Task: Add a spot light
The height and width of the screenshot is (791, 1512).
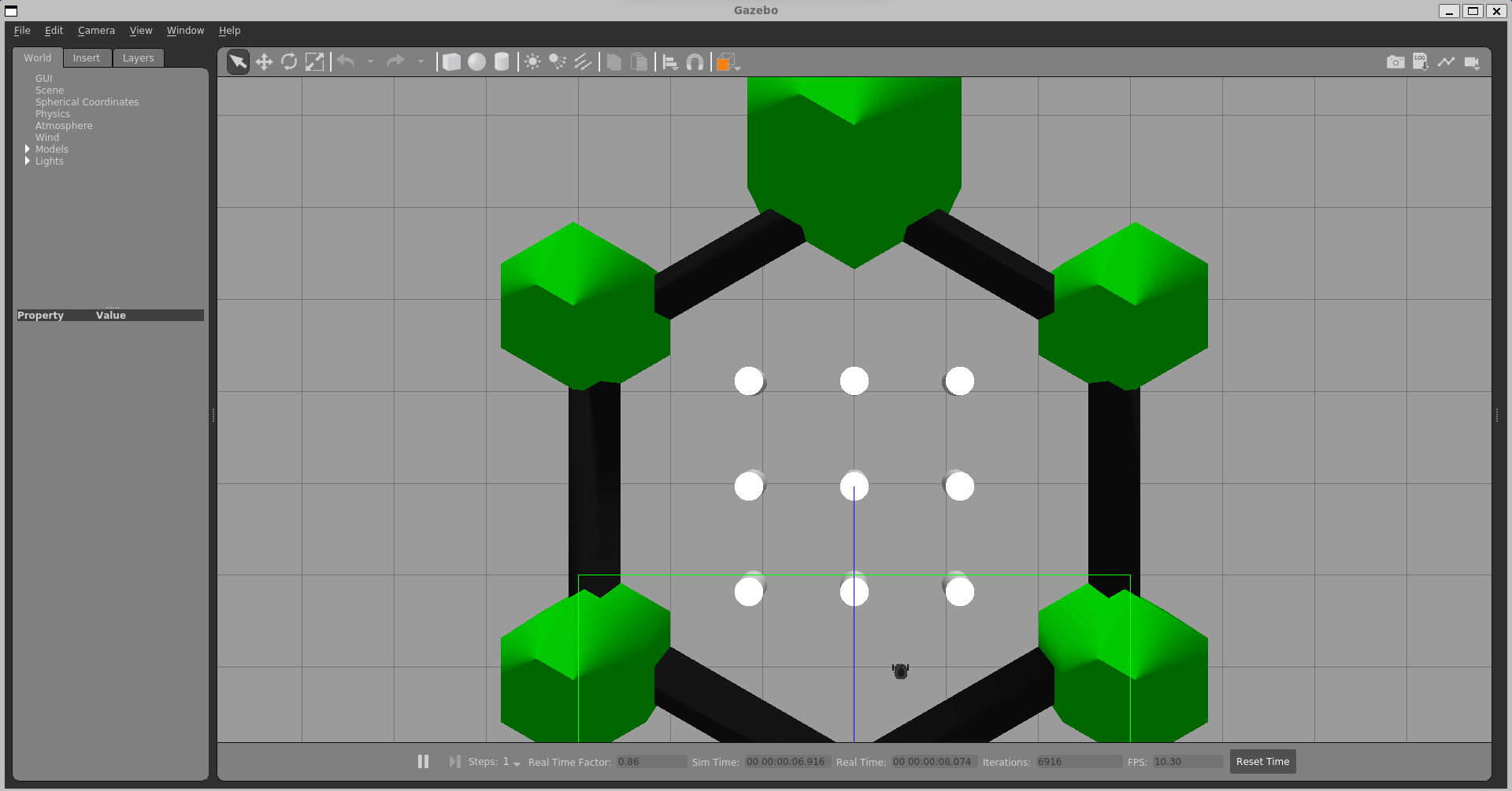Action: [x=558, y=62]
